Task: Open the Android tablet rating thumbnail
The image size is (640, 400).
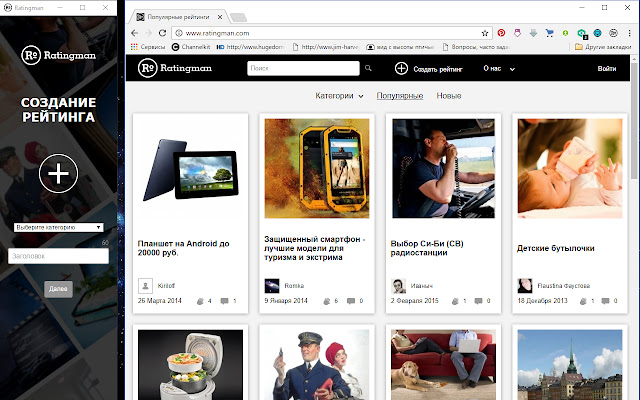Action: [190, 169]
